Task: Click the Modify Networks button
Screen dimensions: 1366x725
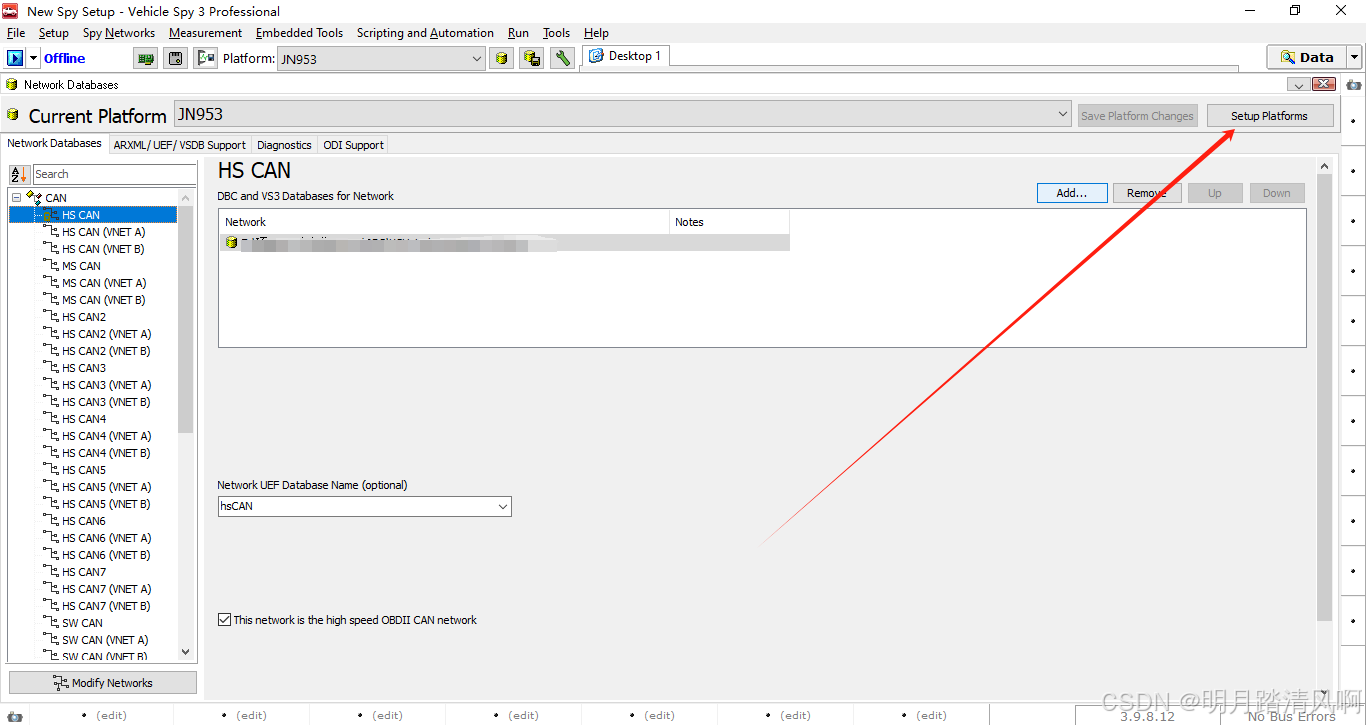Action: tap(103, 683)
